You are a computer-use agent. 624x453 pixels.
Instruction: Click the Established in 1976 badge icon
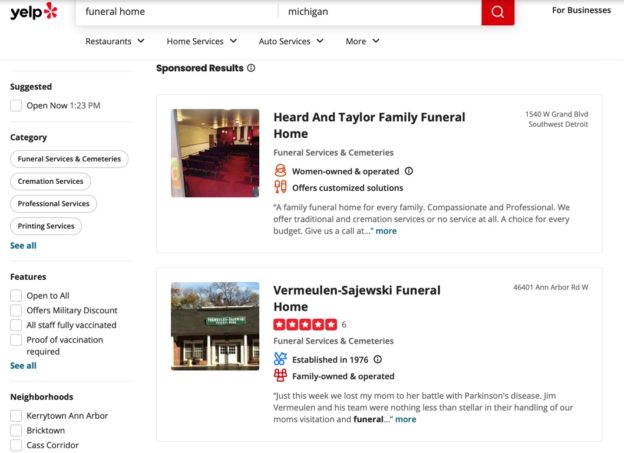pyautogui.click(x=280, y=359)
